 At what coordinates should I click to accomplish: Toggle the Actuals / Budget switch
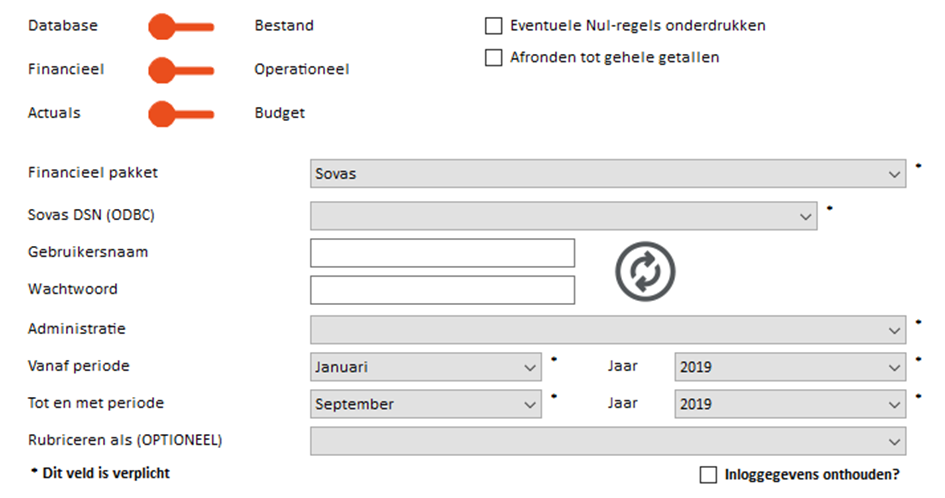click(181, 114)
